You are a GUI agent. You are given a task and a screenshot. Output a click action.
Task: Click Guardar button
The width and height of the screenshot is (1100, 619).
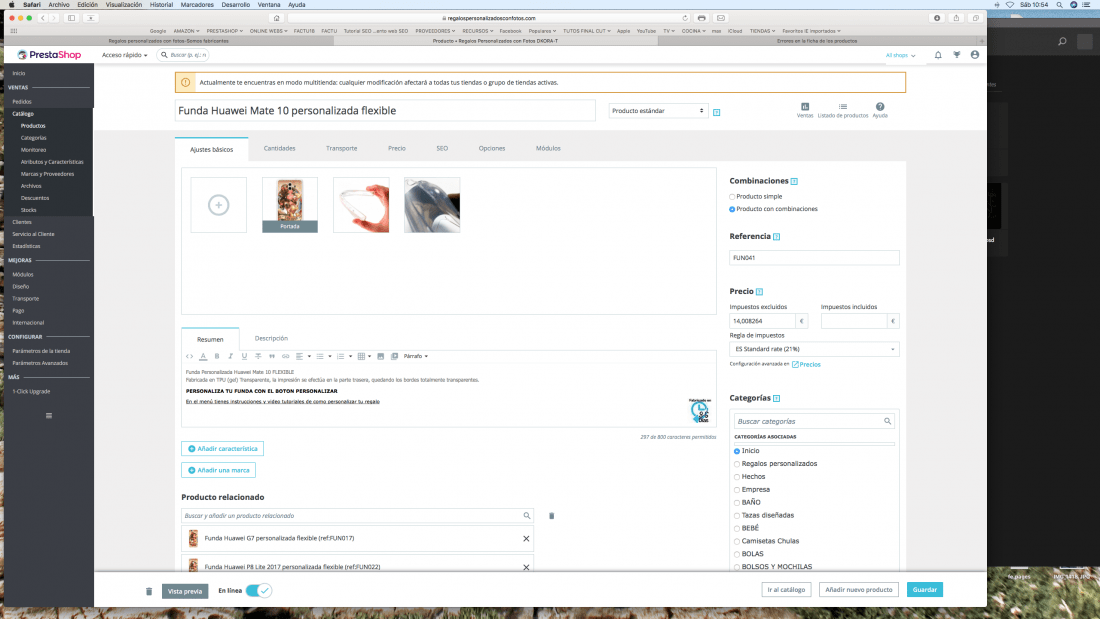pos(925,590)
